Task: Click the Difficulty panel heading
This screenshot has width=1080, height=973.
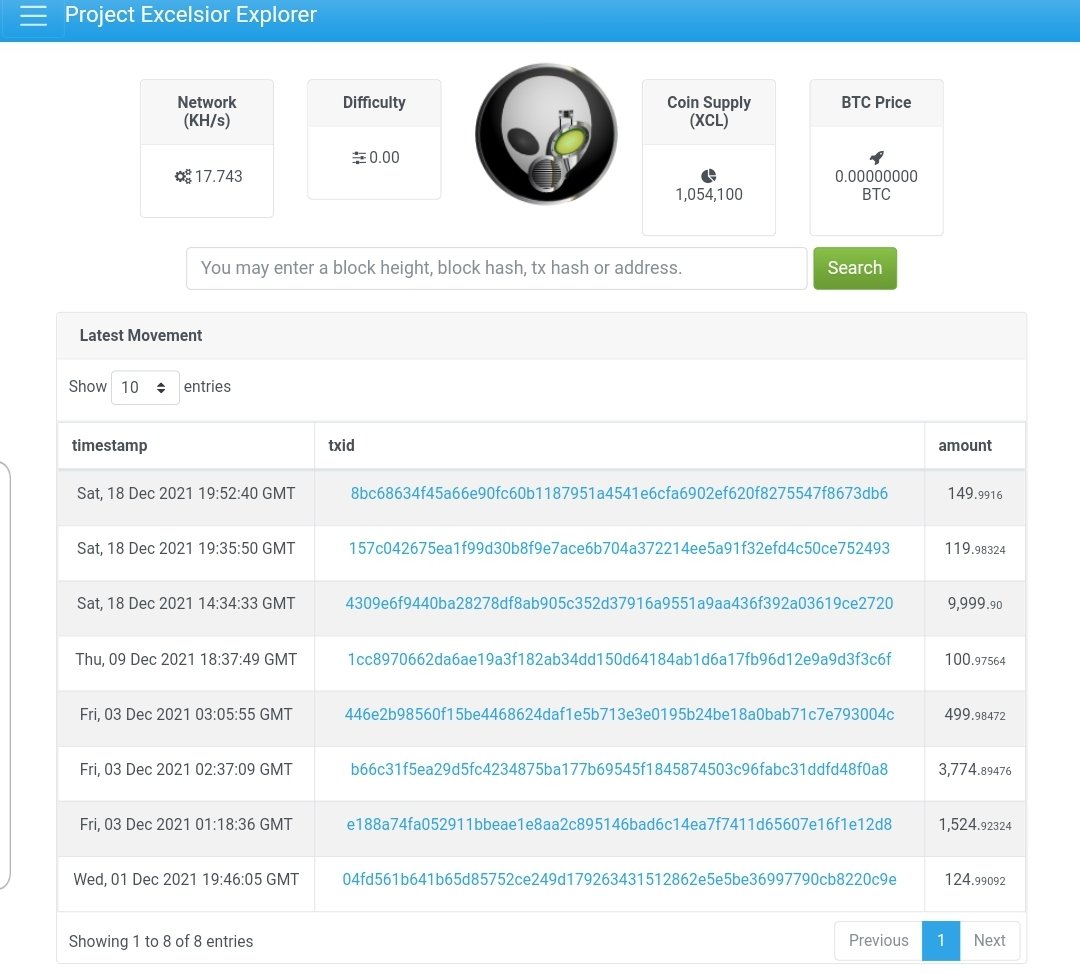Action: pyautogui.click(x=374, y=103)
